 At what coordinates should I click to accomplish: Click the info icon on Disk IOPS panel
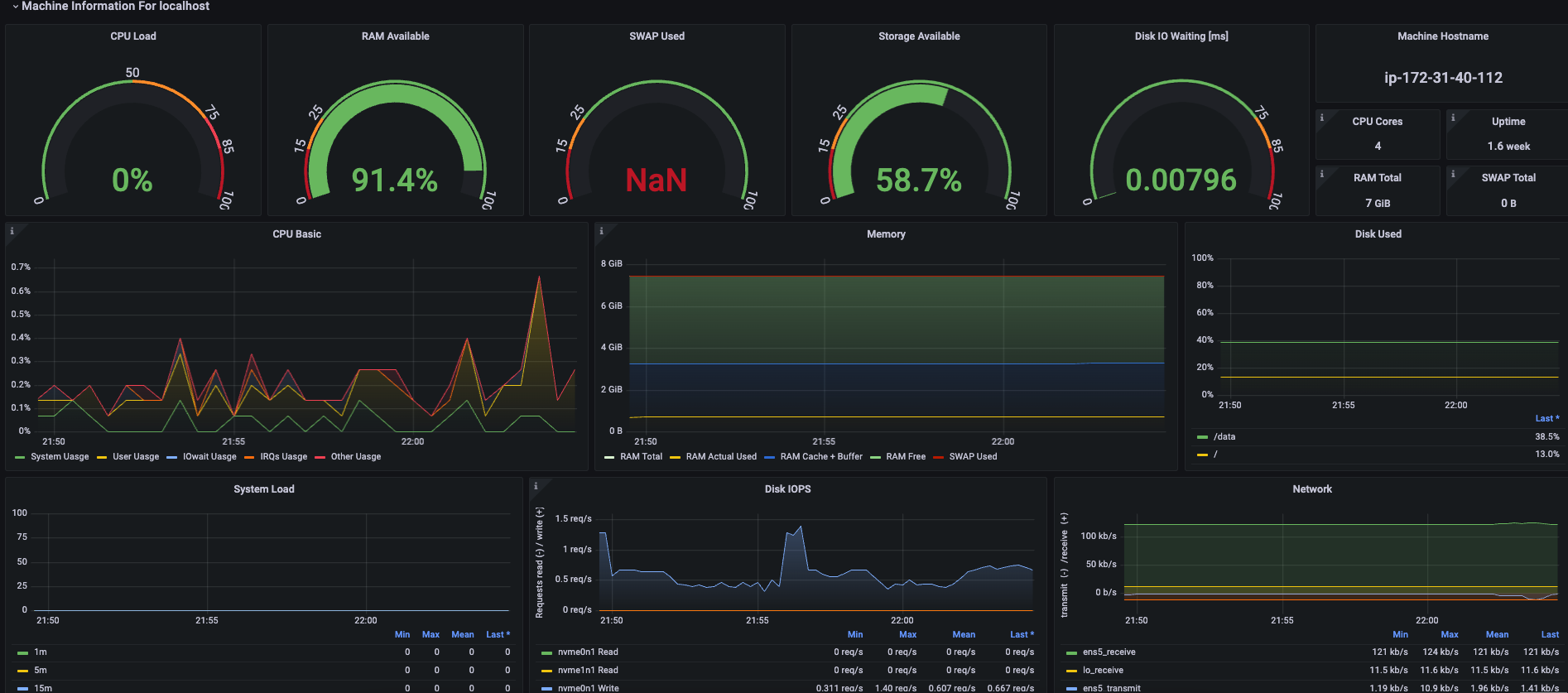(x=536, y=486)
